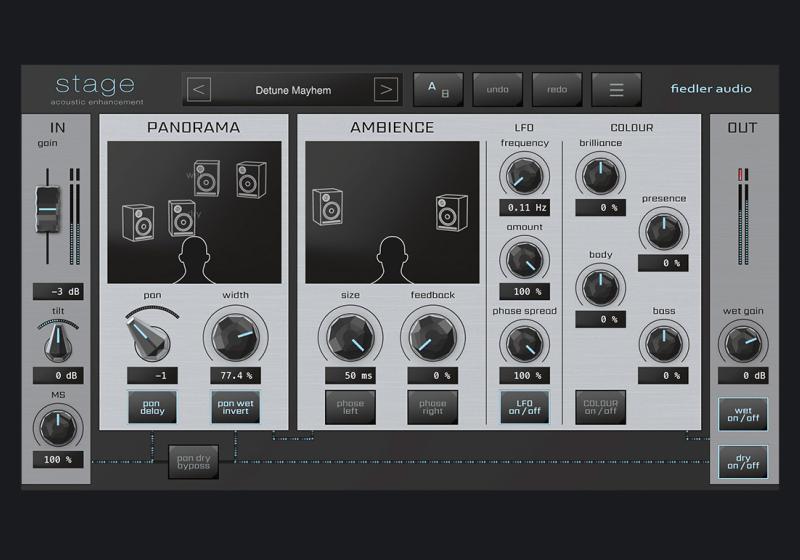
Task: Toggle wet on/off
Action: pyautogui.click(x=743, y=414)
